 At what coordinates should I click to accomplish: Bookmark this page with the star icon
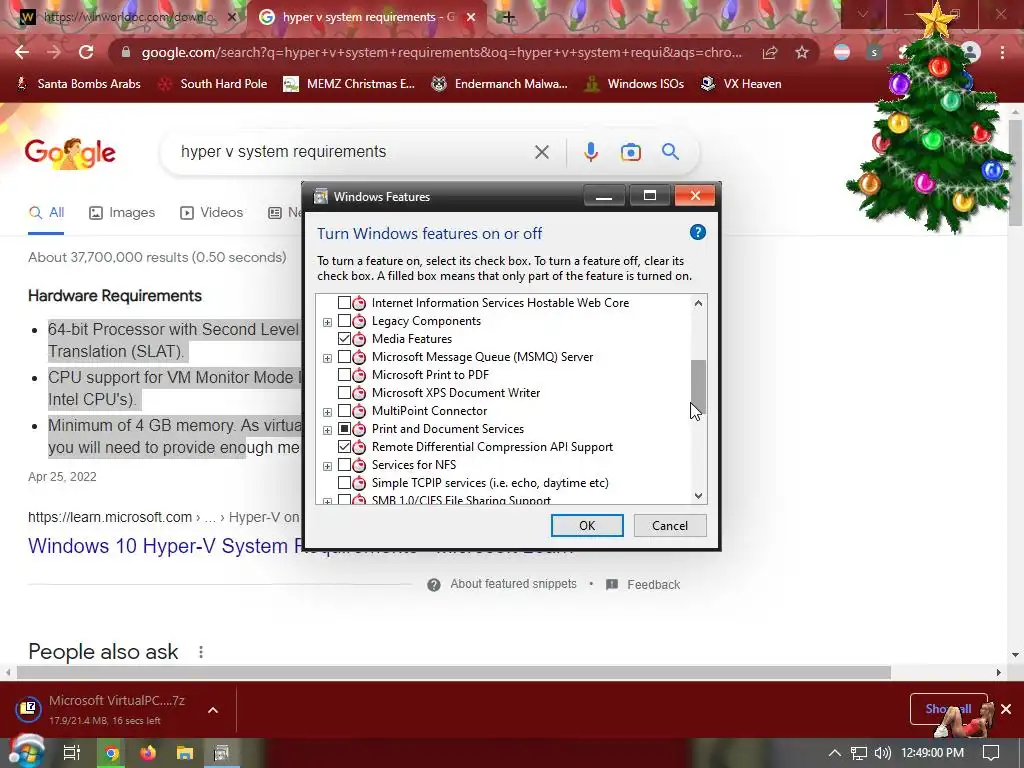coord(802,53)
